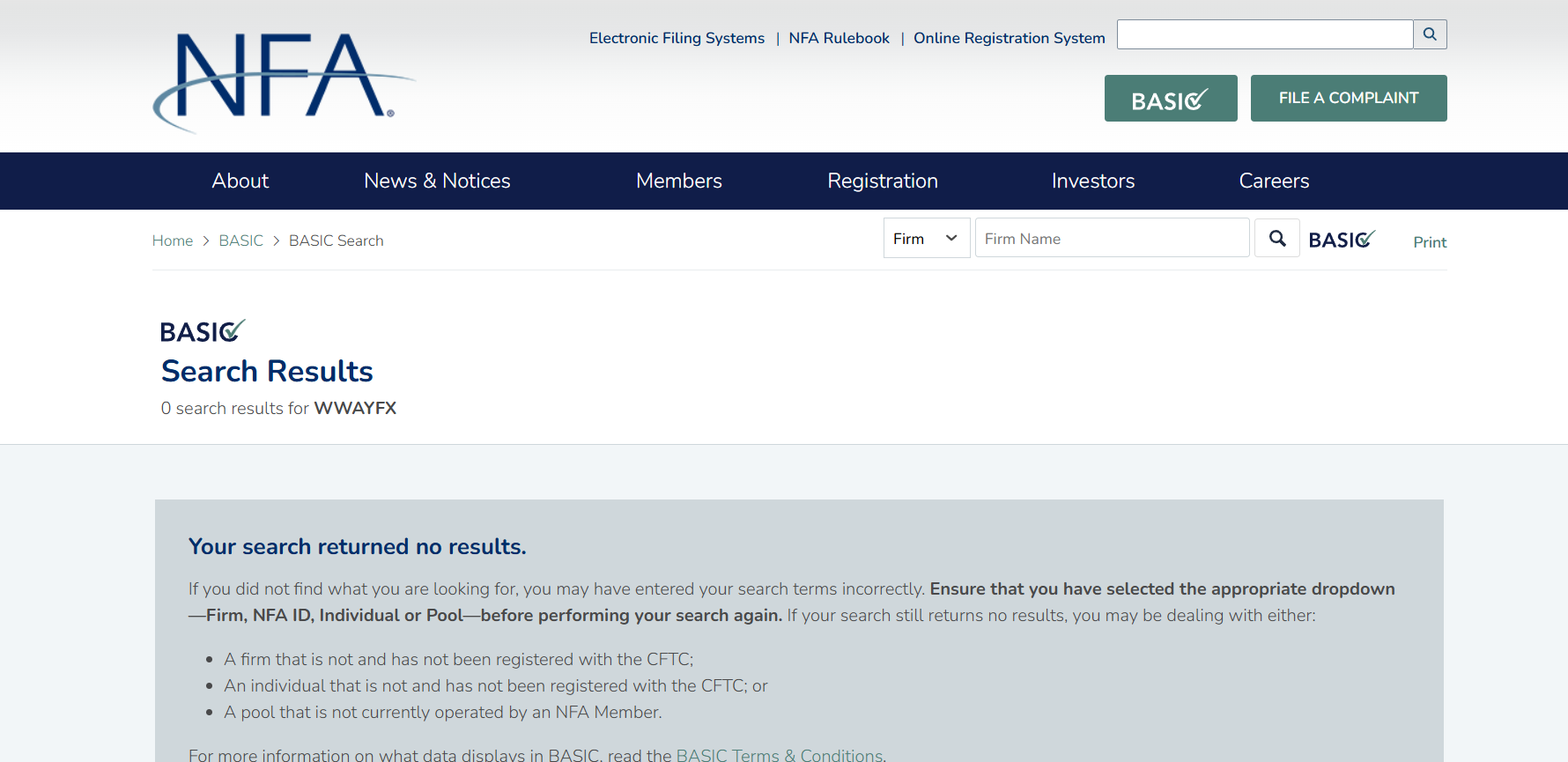
Task: Go to the BASIC breadcrumb
Action: pyautogui.click(x=241, y=240)
